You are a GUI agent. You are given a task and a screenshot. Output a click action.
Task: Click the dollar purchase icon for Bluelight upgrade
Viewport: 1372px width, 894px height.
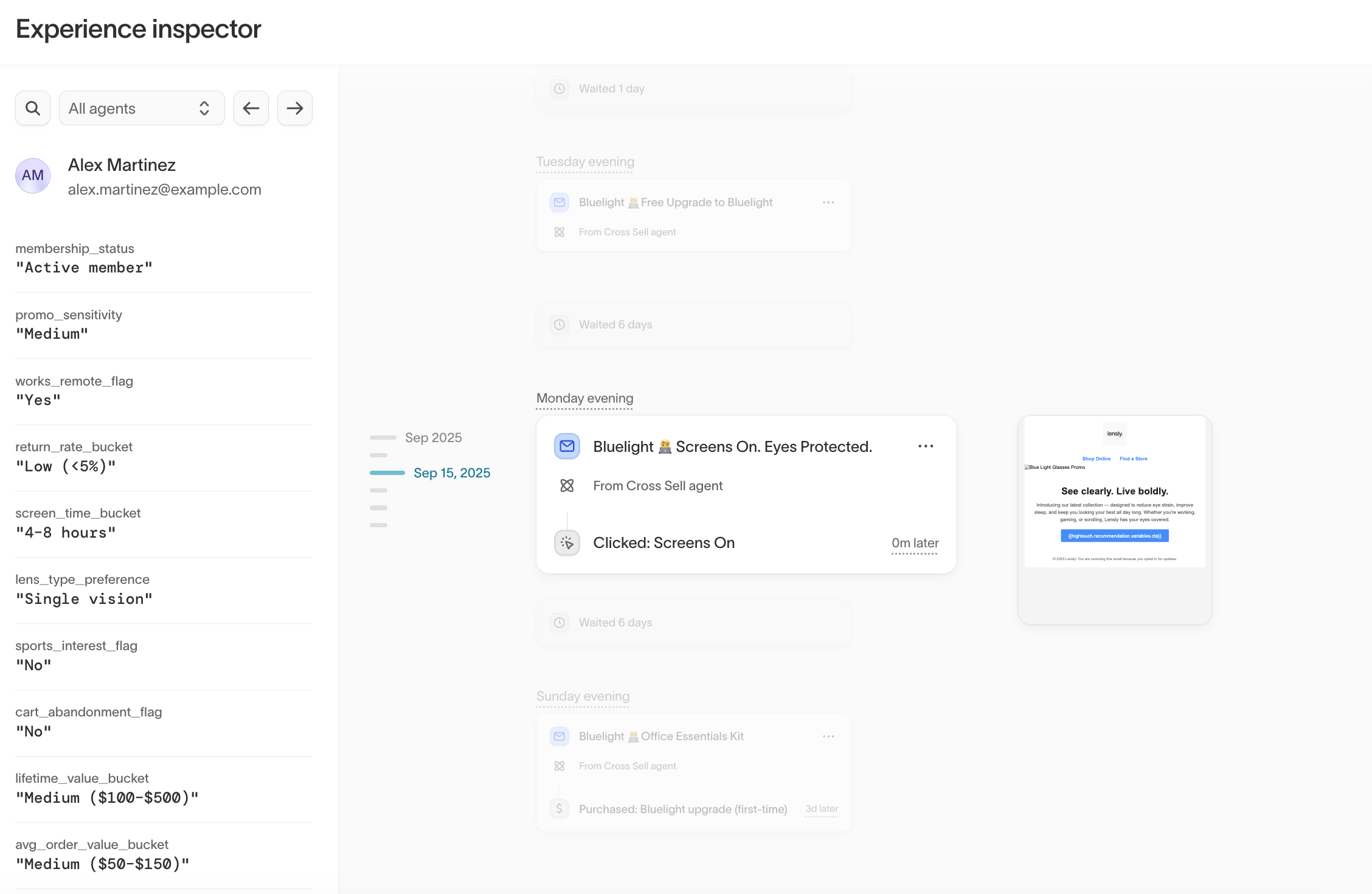pyautogui.click(x=560, y=808)
